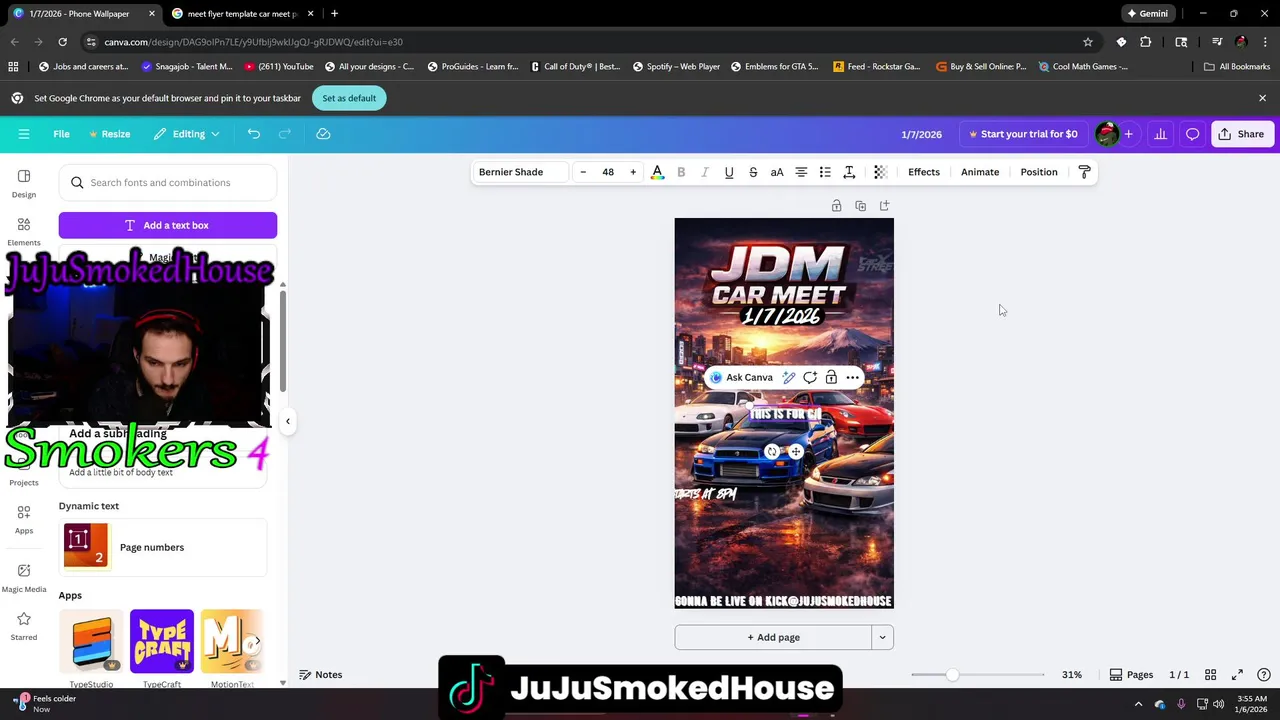Open the Elements sidebar tab
The width and height of the screenshot is (1280, 720).
[x=24, y=232]
